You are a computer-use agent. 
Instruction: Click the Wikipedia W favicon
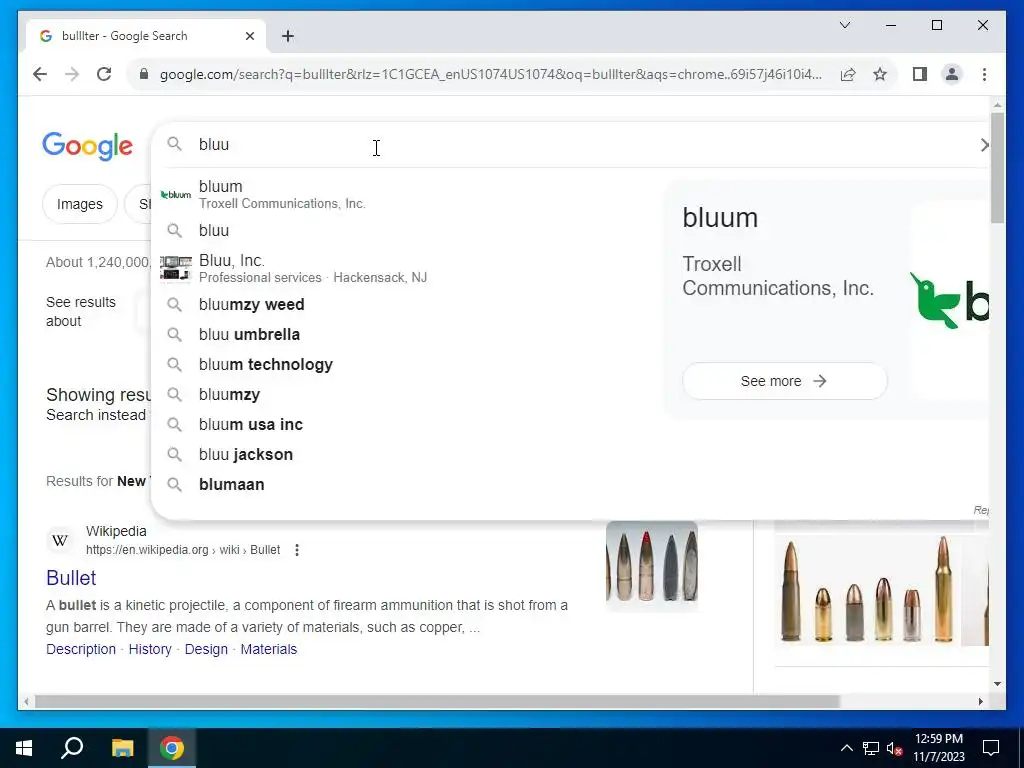[59, 540]
